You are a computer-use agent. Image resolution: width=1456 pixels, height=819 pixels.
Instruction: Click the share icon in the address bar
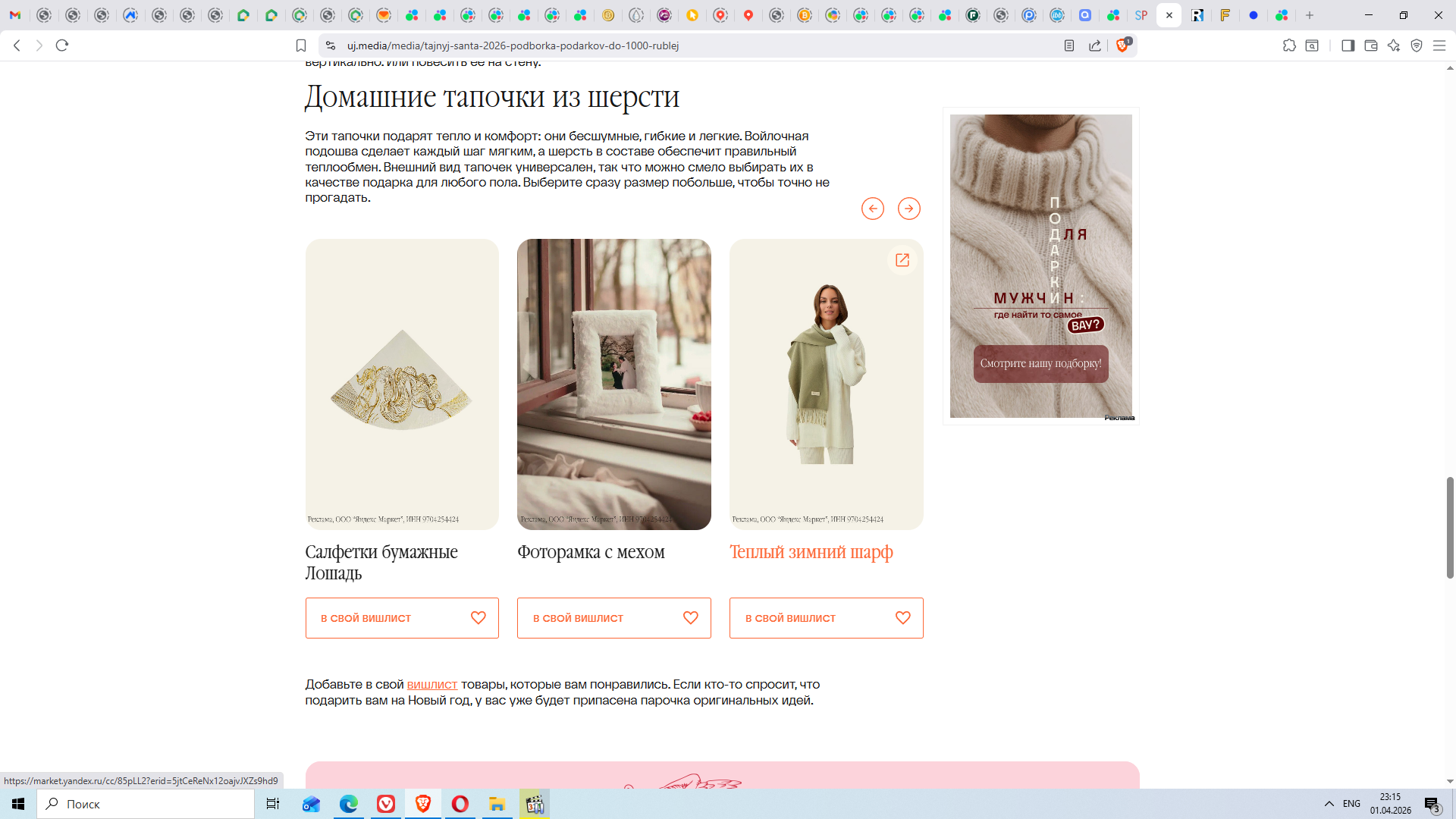click(x=1095, y=45)
